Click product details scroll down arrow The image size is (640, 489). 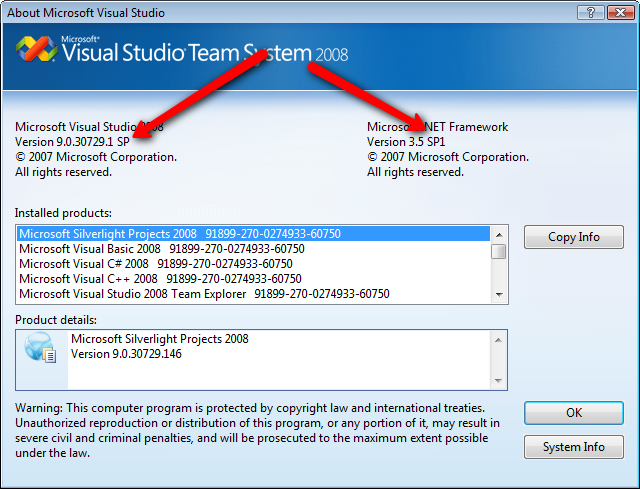[498, 380]
